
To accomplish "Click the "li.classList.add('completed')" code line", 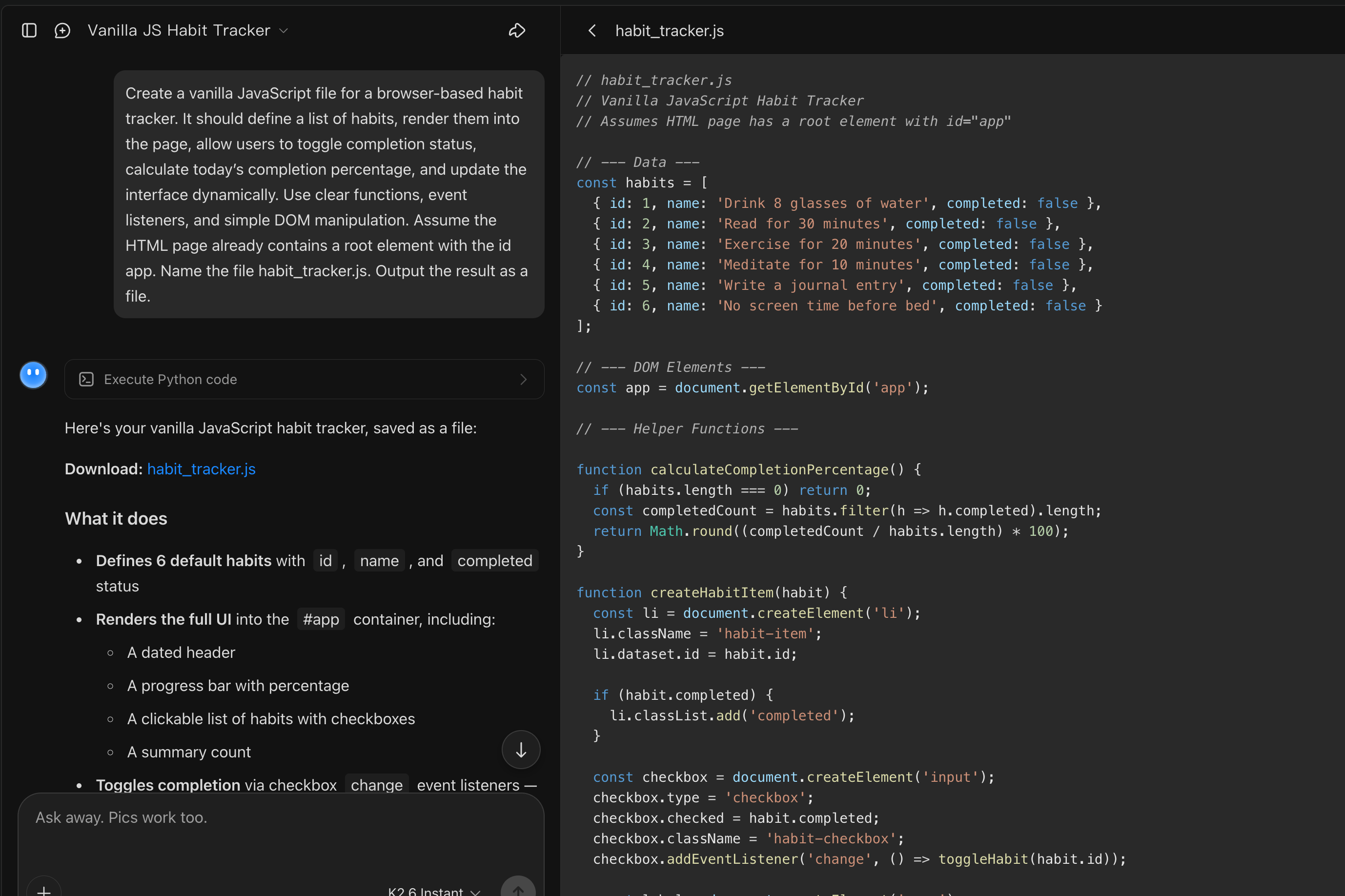I will pos(732,715).
